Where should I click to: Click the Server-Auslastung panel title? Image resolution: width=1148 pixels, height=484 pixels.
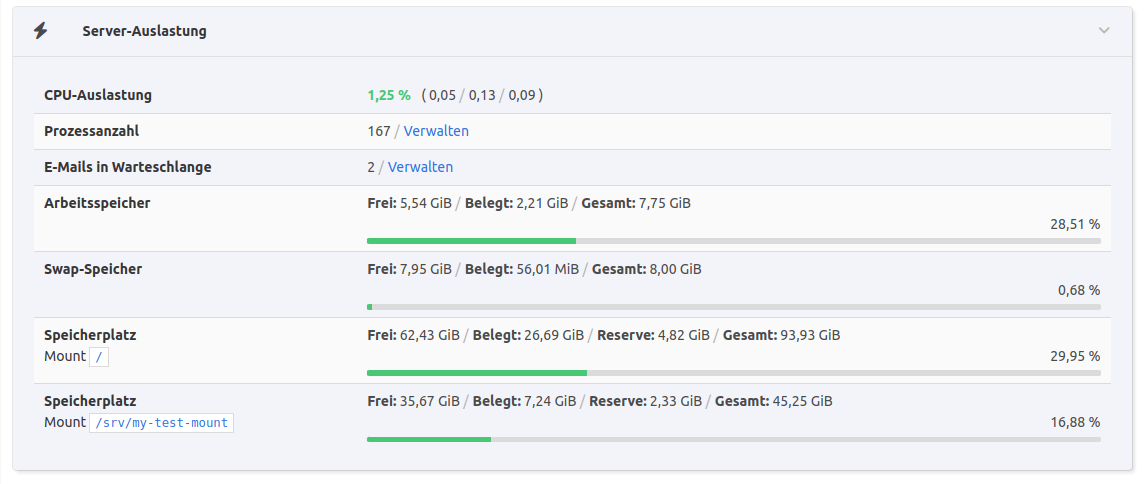coord(144,31)
